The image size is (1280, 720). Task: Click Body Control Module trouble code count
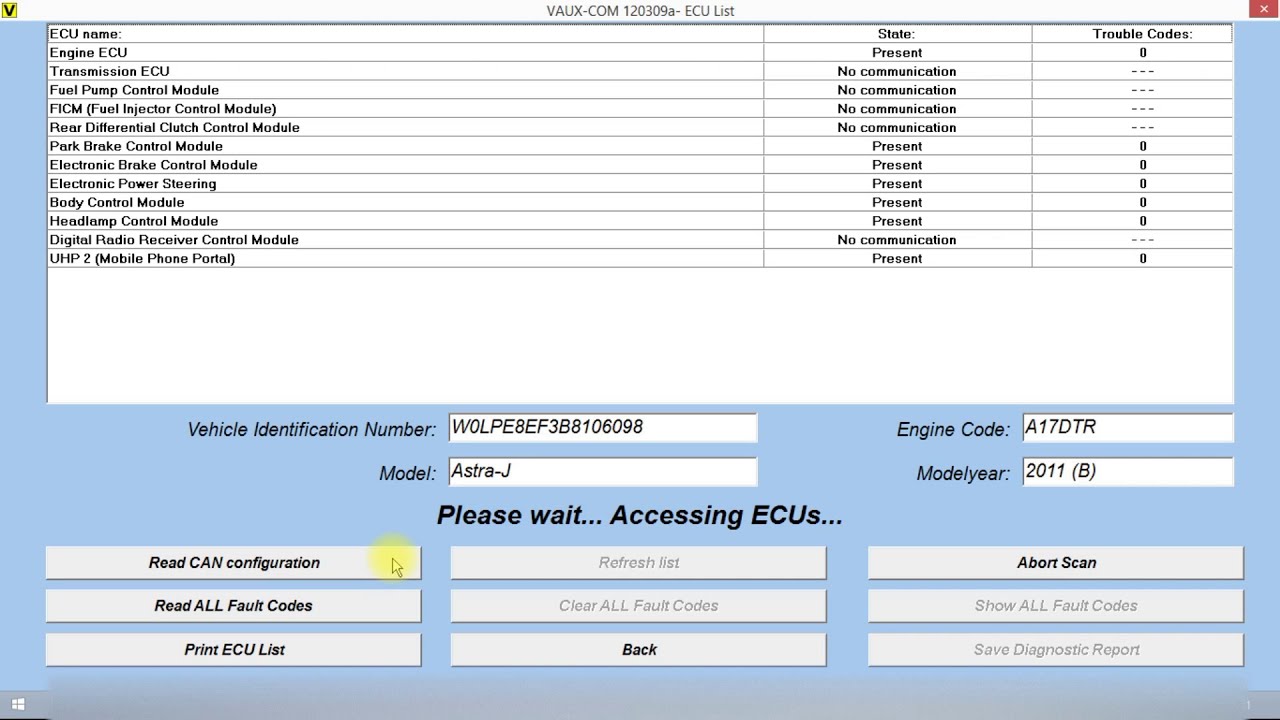(1132, 202)
